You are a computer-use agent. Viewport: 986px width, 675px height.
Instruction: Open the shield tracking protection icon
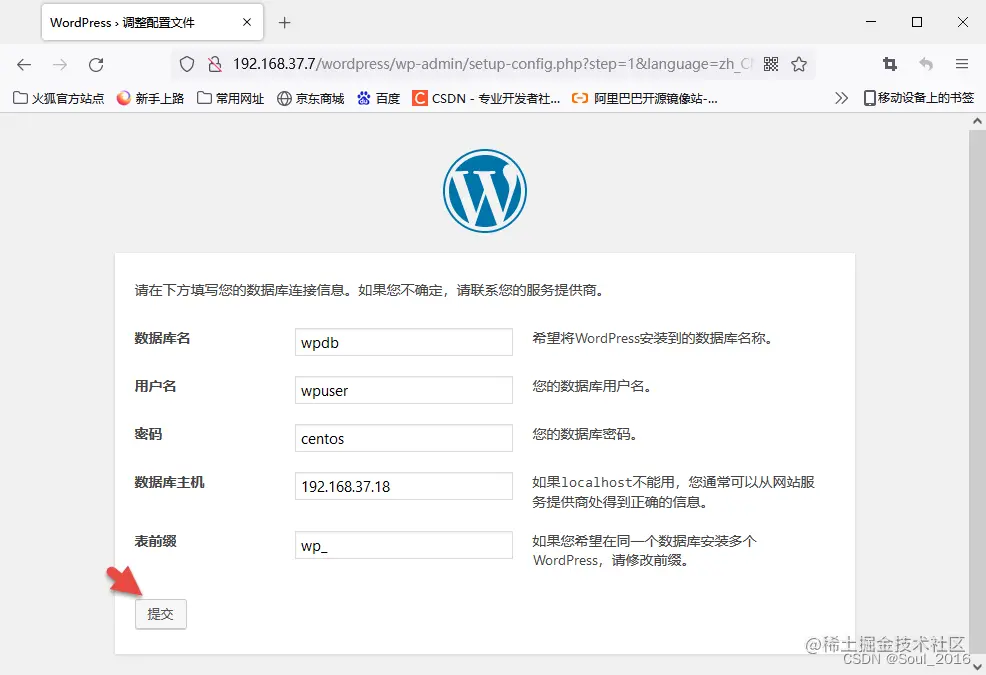point(187,64)
